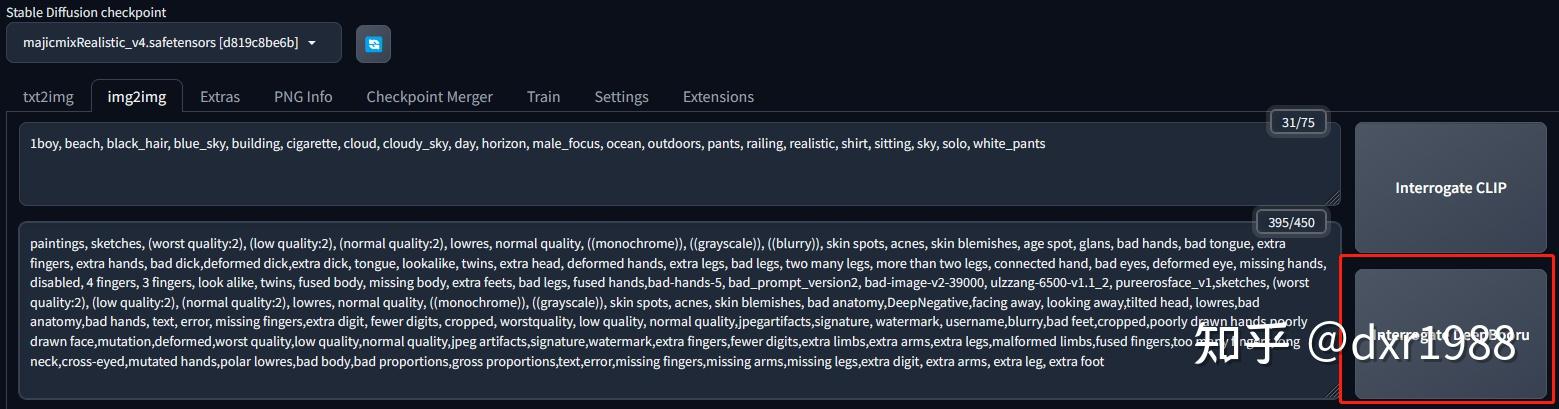Click the refresh checkpoint list icon
The height and width of the screenshot is (409, 1559).
coord(373,43)
